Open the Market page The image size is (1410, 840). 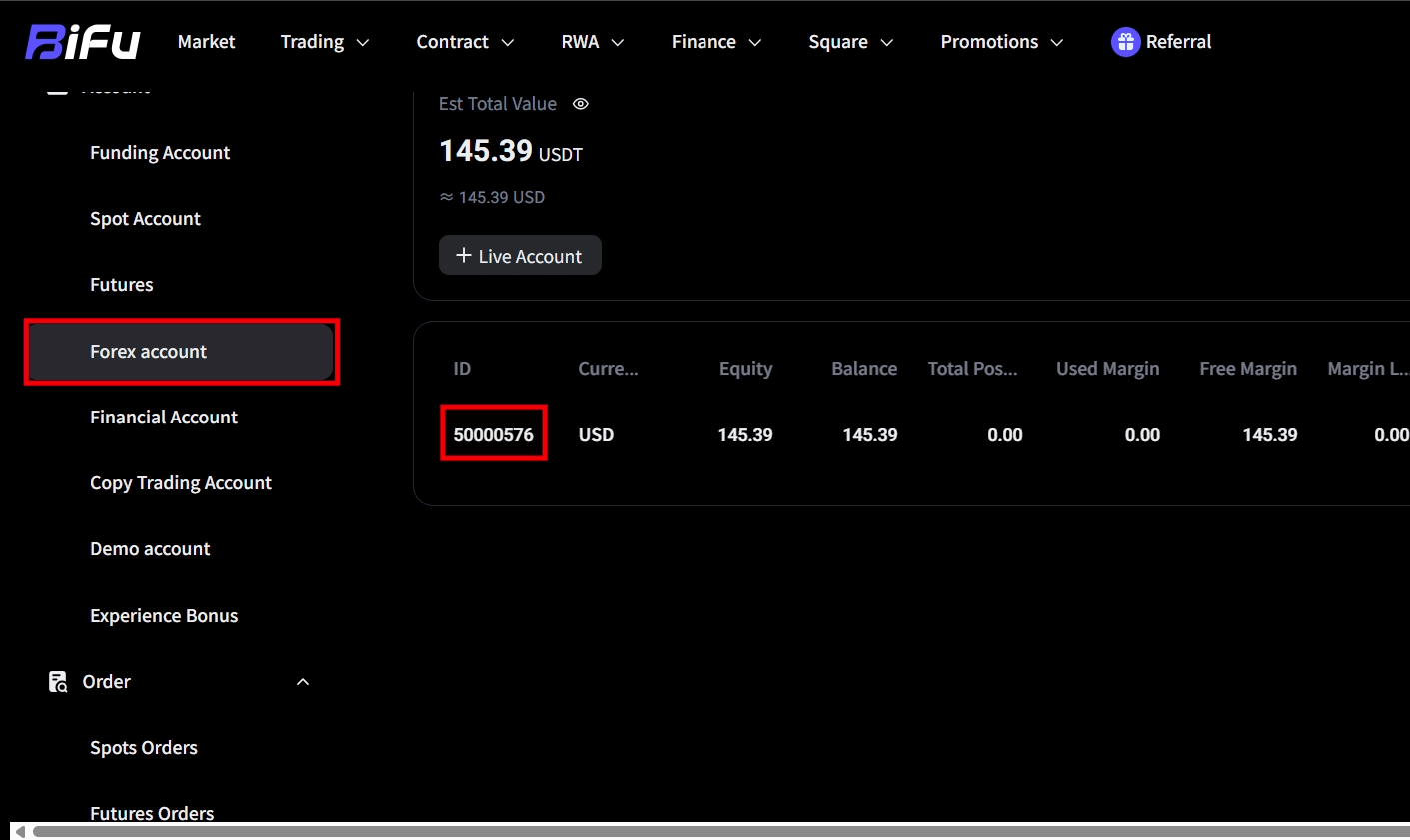206,42
